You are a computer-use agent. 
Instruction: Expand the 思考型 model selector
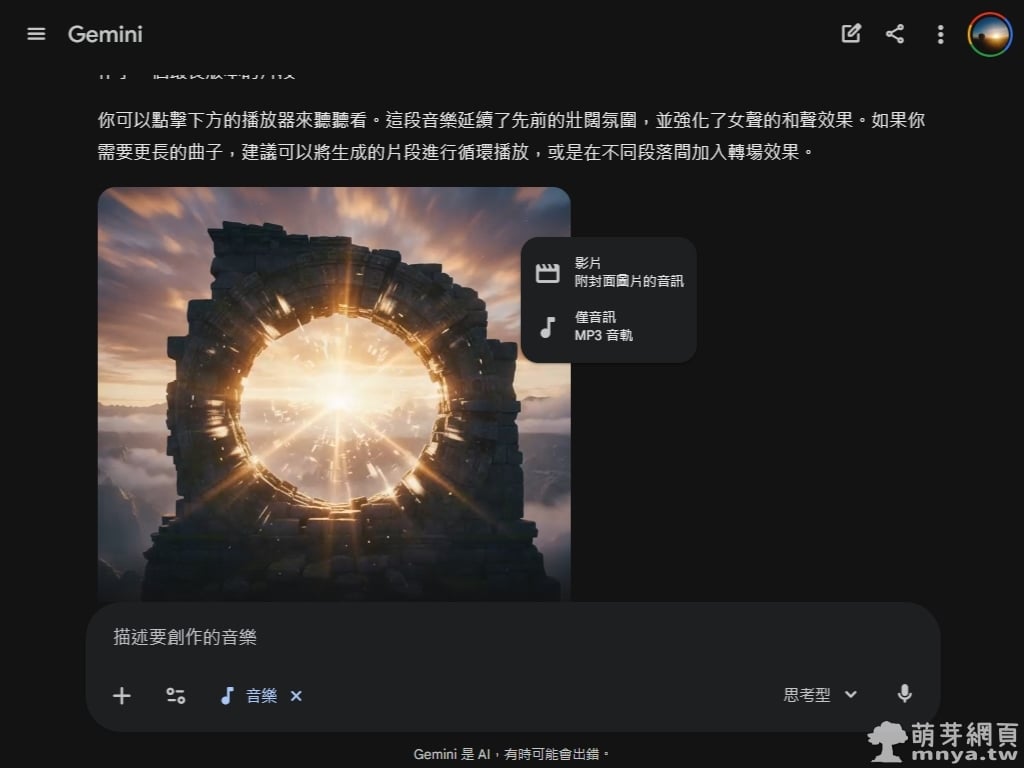click(x=807, y=695)
